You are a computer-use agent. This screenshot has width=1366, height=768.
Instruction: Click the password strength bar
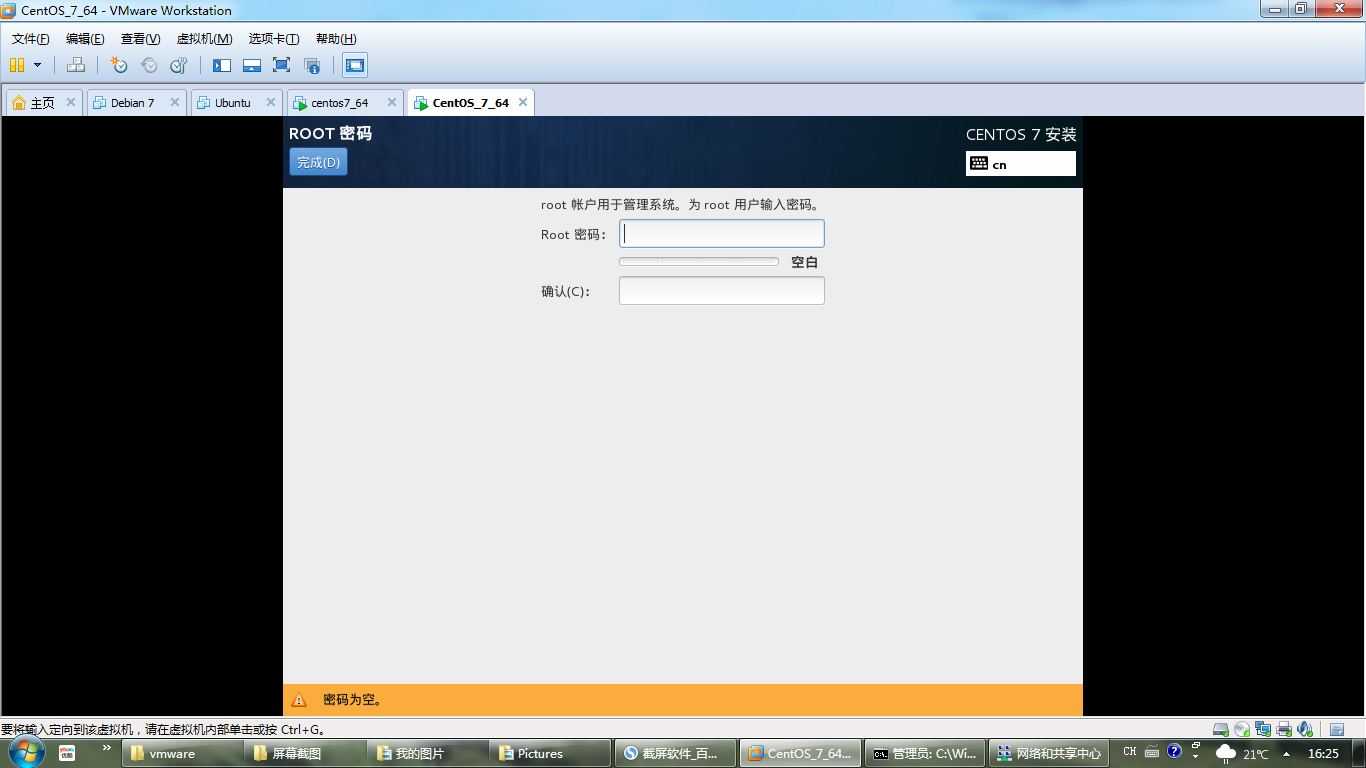(x=699, y=262)
